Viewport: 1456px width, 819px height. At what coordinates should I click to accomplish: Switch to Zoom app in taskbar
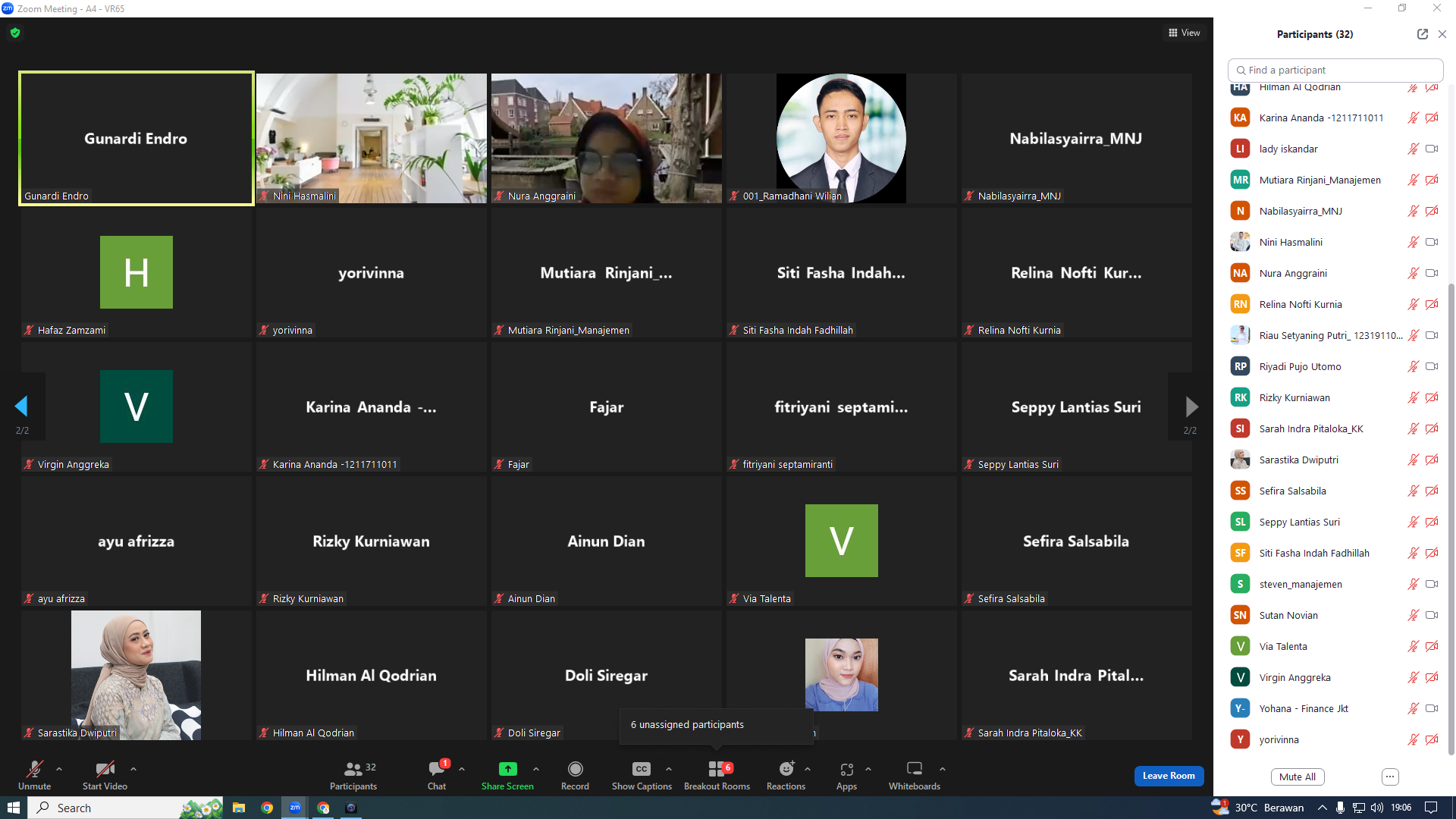[295, 808]
